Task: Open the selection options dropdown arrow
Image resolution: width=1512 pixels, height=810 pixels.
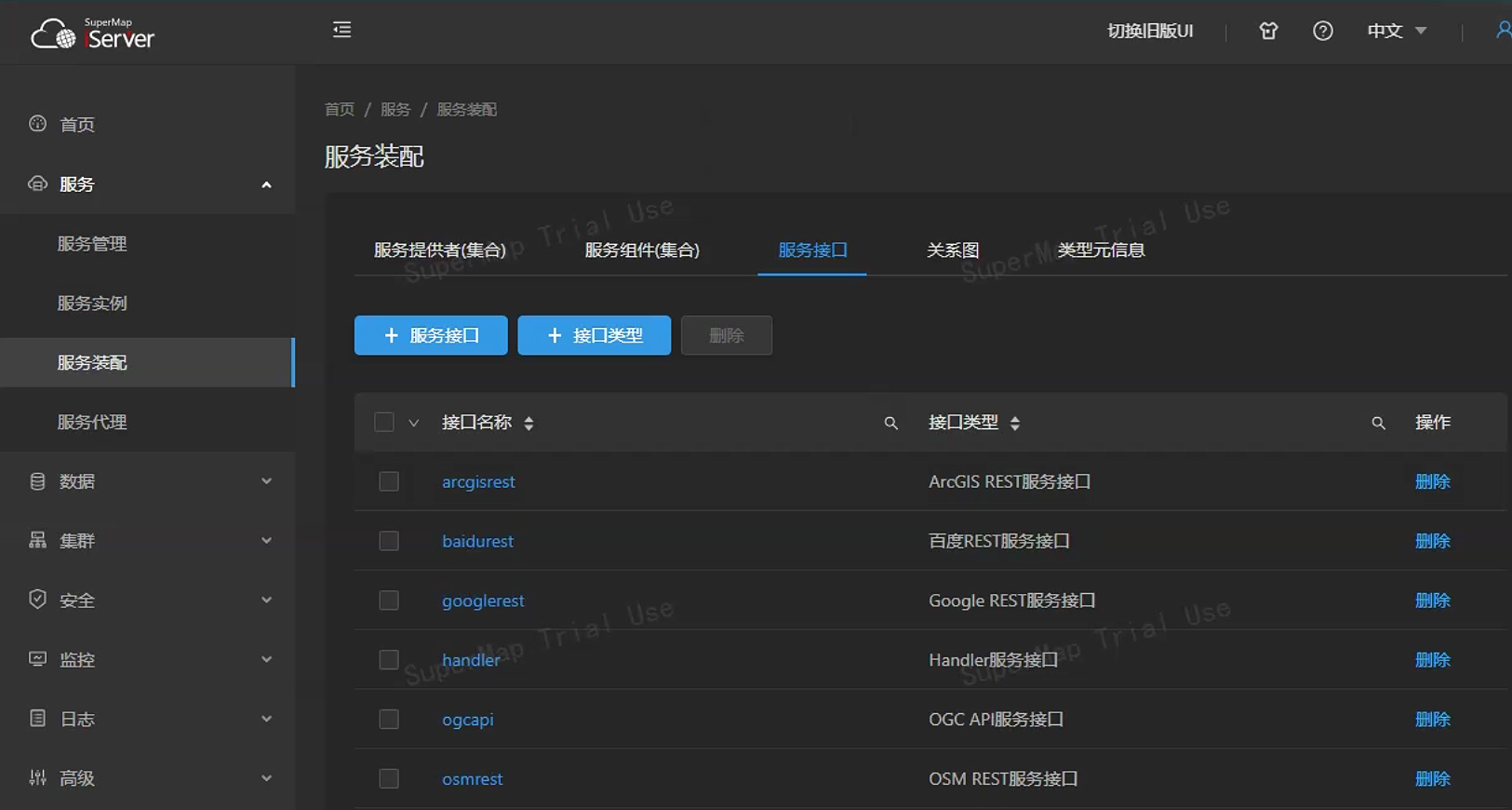Action: tap(414, 423)
